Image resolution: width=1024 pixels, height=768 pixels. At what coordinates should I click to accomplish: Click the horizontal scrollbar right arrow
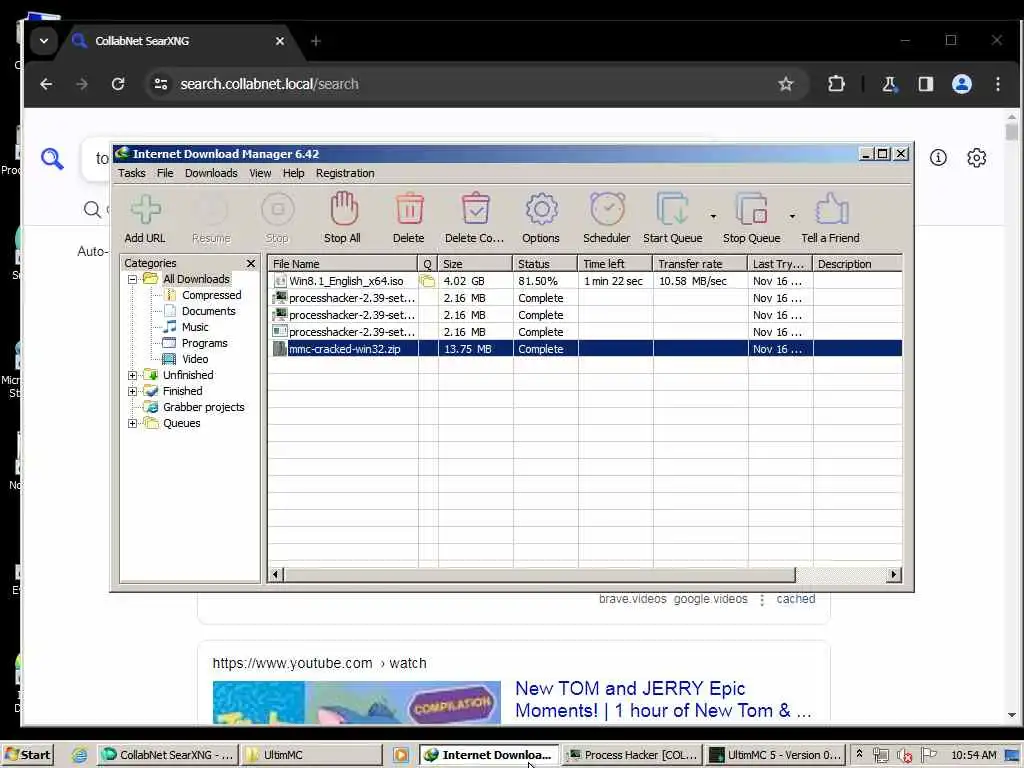pos(893,575)
